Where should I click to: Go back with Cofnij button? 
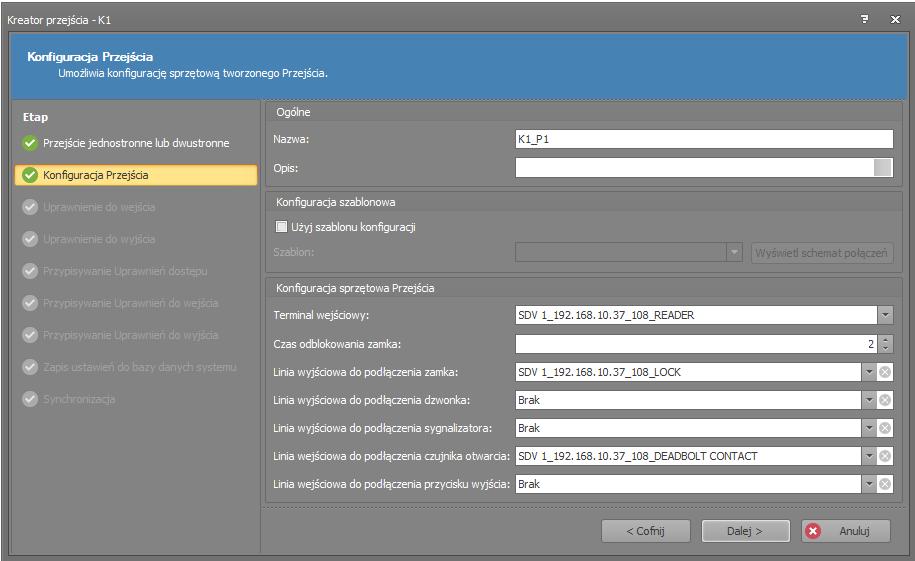(645, 531)
